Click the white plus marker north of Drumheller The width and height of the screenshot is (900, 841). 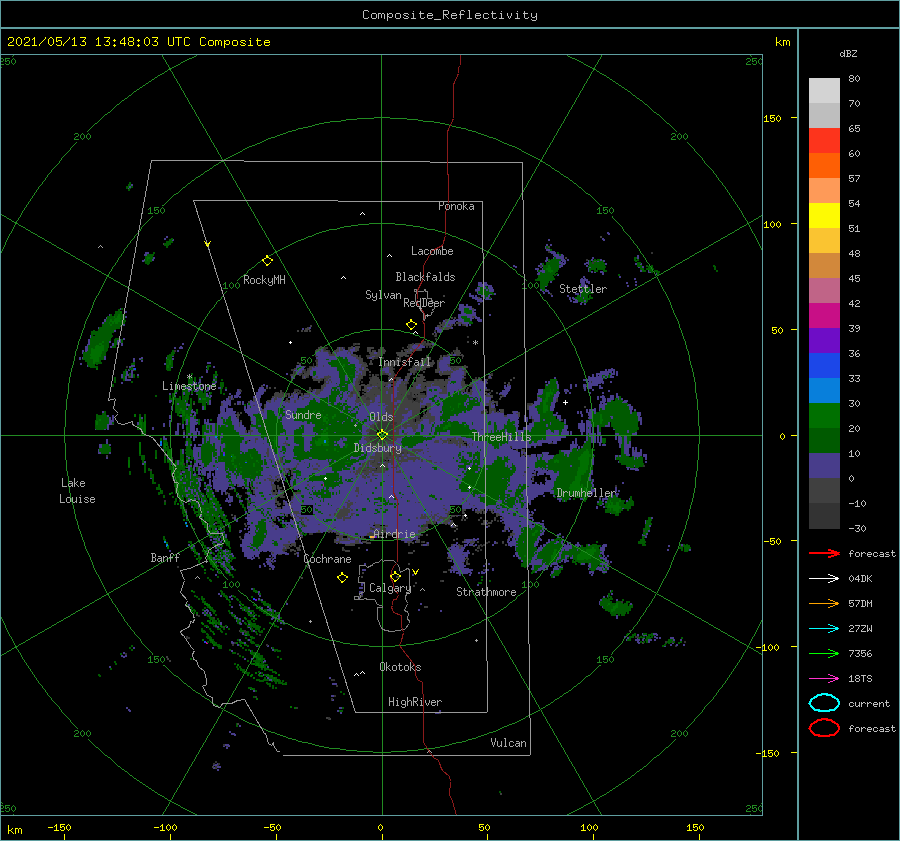point(565,402)
